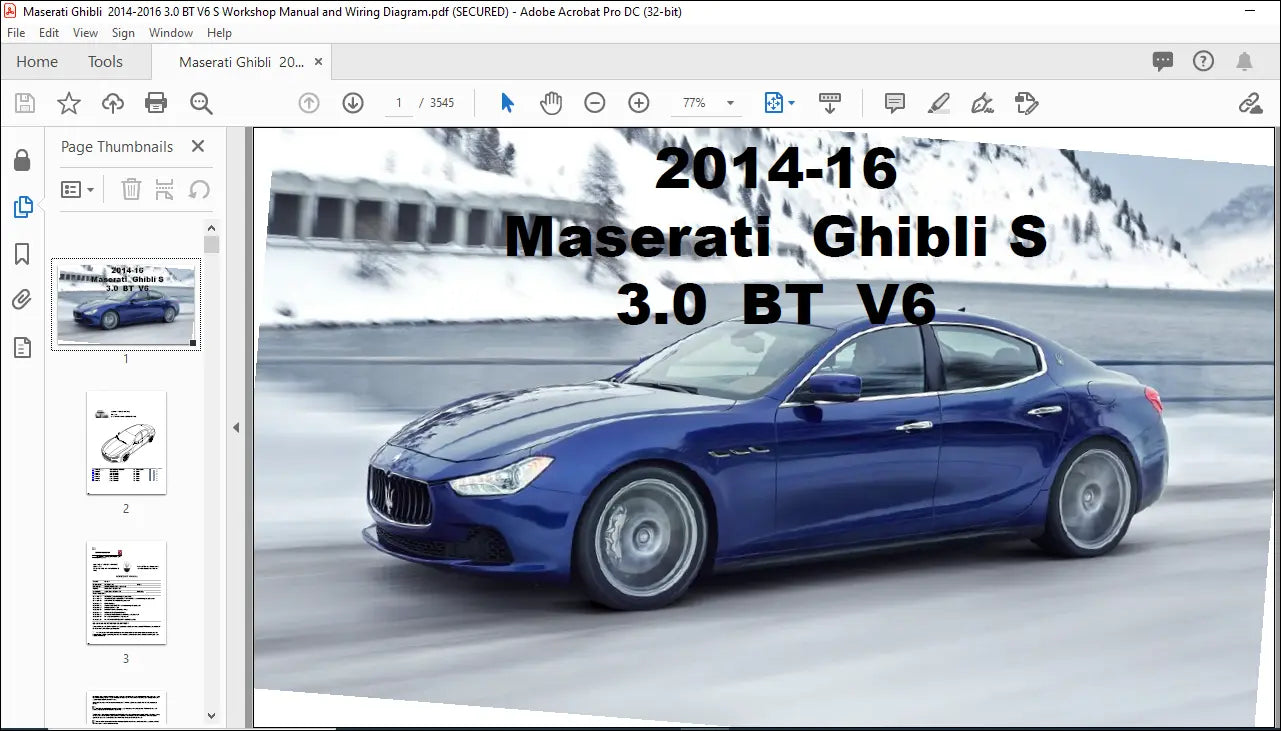Screen dimensions: 1281x731
Task: Zoom in using the plus icon
Action: [x=638, y=102]
